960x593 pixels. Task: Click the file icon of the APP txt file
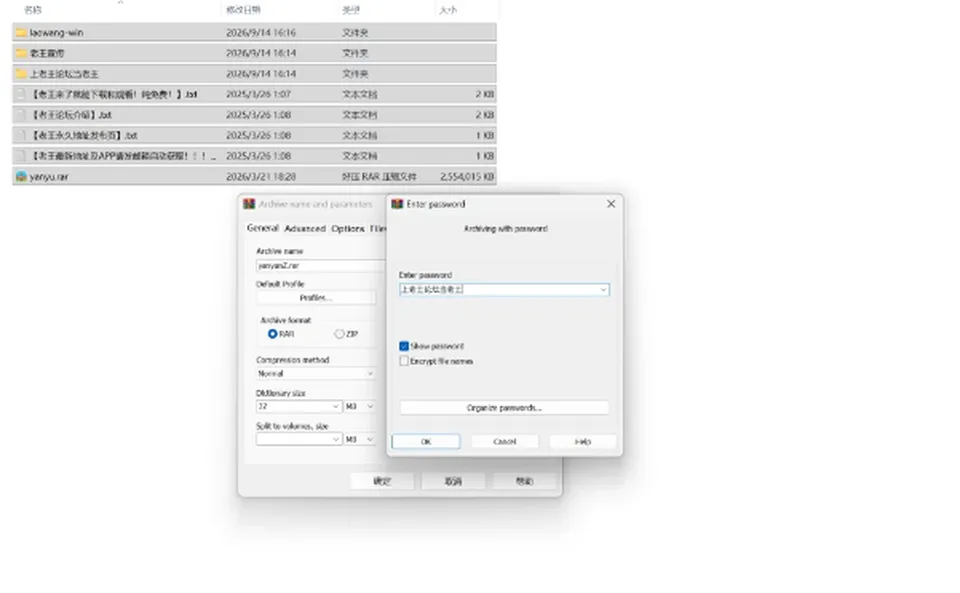21,156
